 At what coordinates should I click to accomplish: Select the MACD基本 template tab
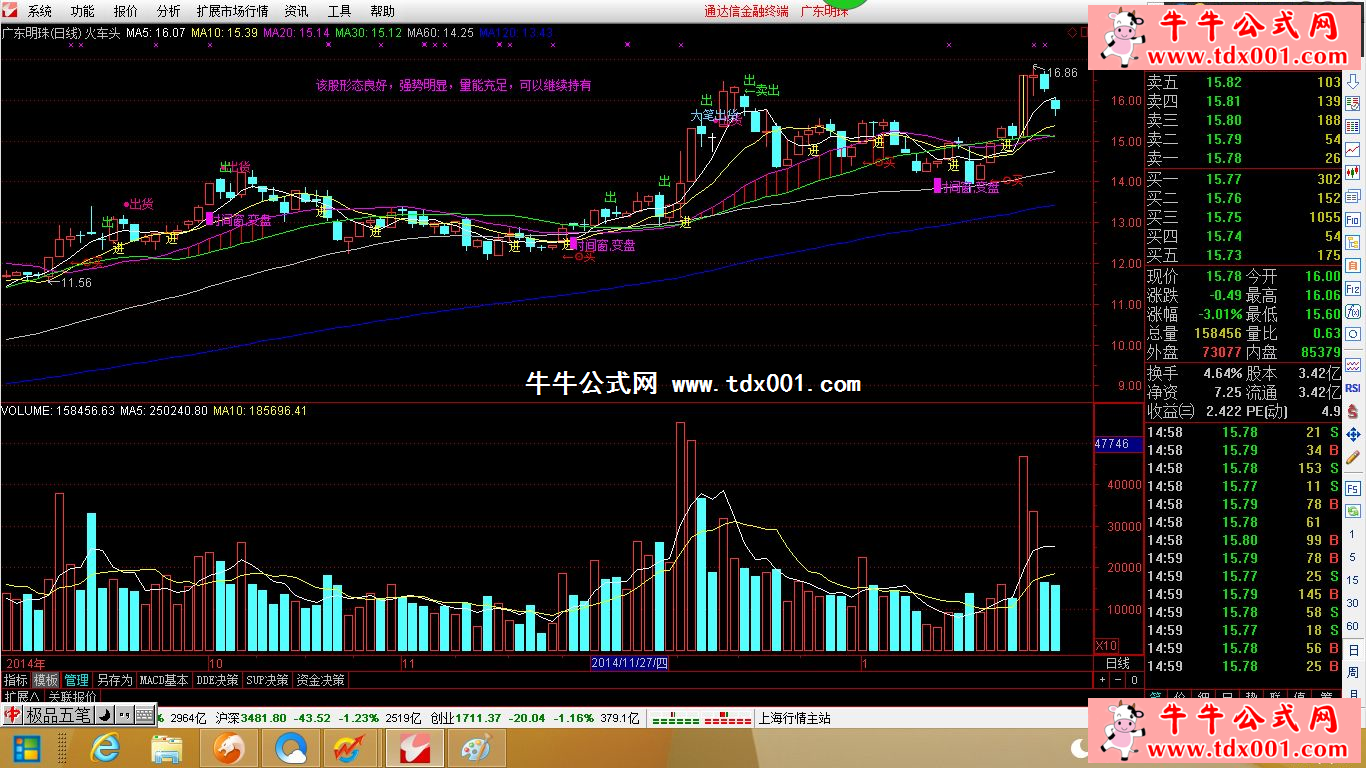[x=164, y=680]
